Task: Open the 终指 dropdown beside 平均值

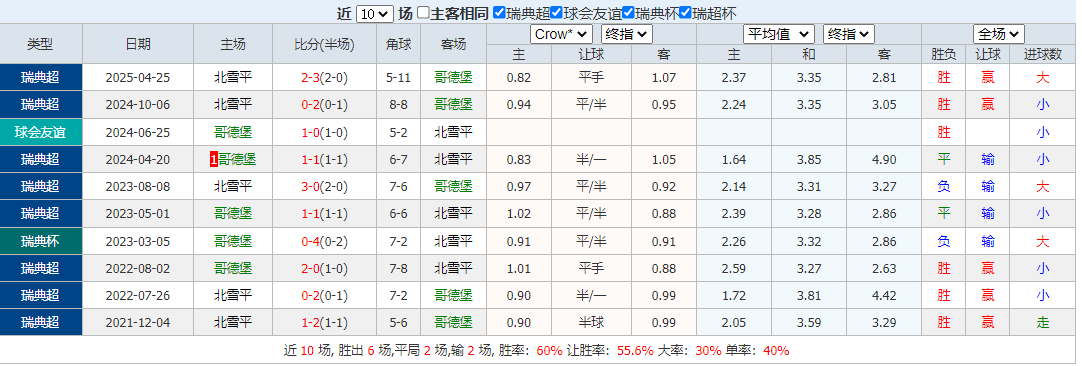Action: (849, 34)
